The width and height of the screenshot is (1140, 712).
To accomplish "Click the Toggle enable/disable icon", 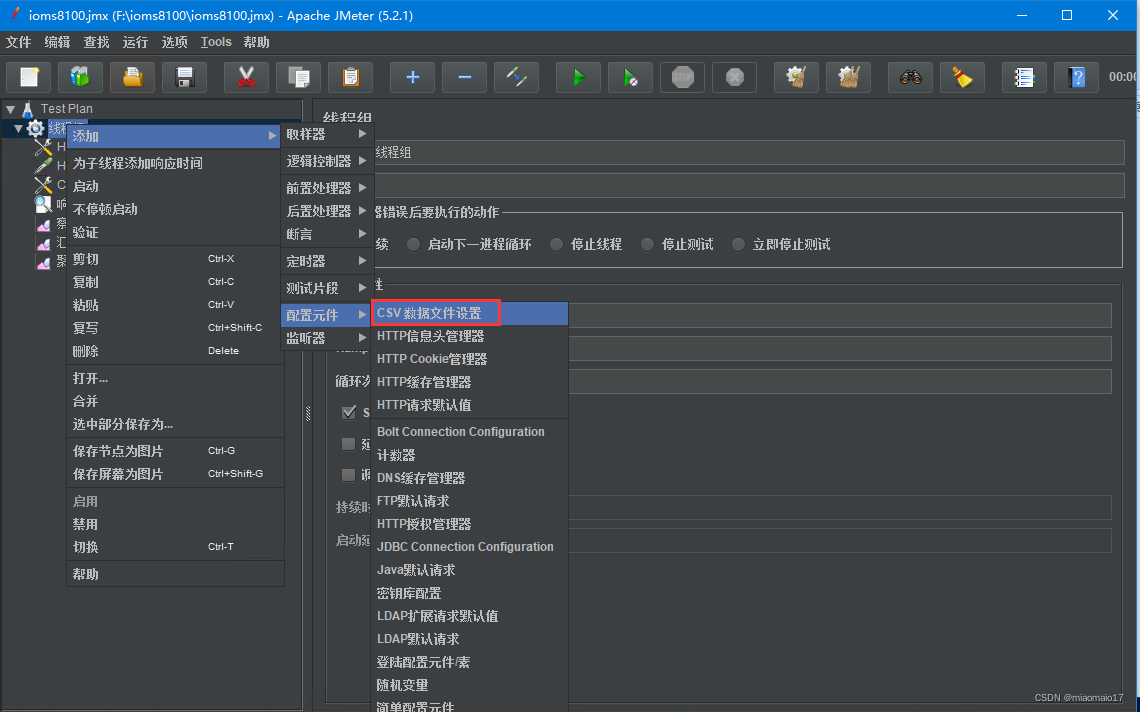I will tap(516, 77).
